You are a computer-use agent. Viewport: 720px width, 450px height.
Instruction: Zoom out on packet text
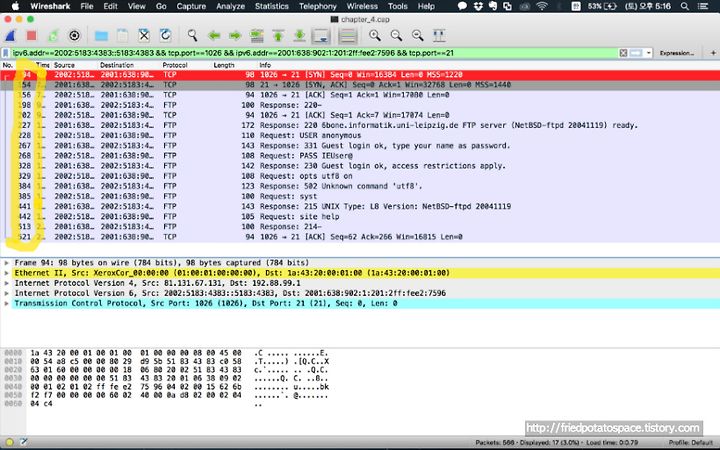coord(396,35)
